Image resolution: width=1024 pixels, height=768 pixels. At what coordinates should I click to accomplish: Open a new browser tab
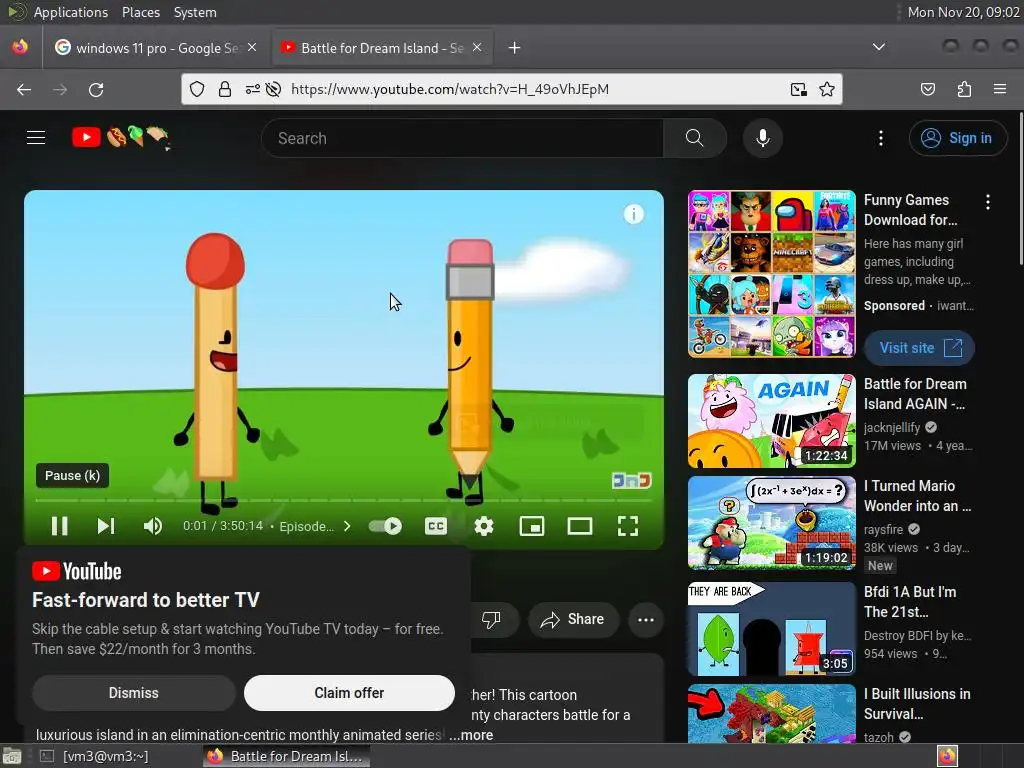point(514,48)
